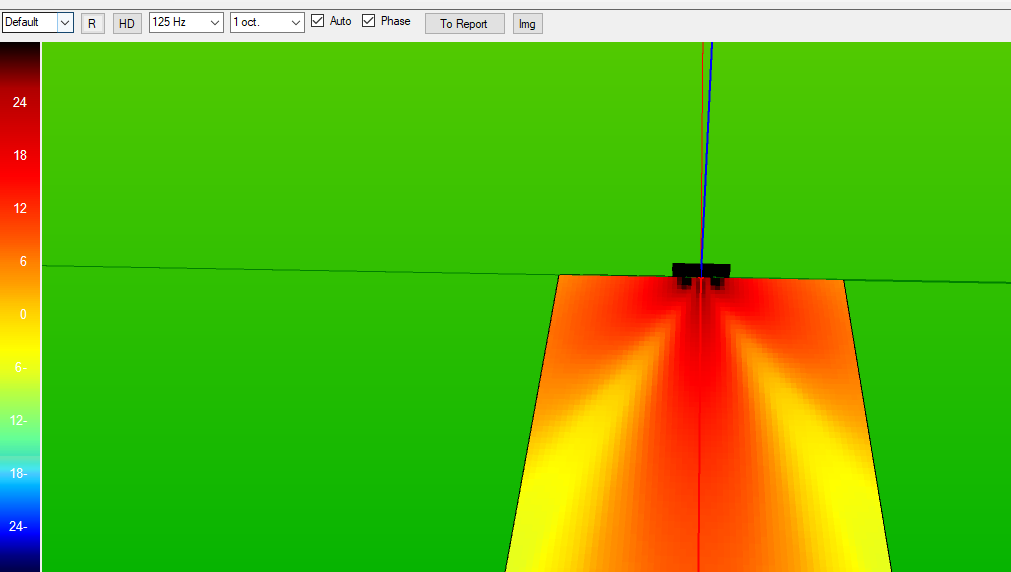Uncheck the Phase checkbox
This screenshot has height=572, width=1011.
coord(368,21)
